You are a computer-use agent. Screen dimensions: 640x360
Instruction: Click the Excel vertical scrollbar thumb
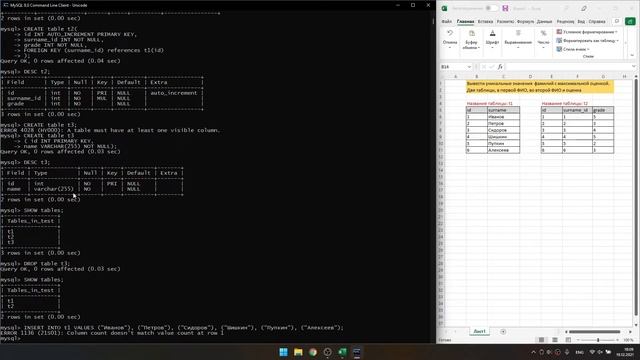coord(636,197)
